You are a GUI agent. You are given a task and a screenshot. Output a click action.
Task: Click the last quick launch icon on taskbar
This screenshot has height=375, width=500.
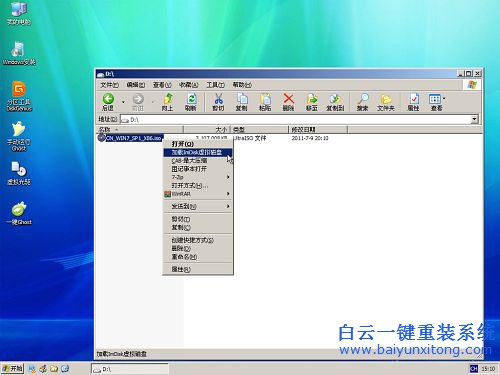[x=65, y=368]
